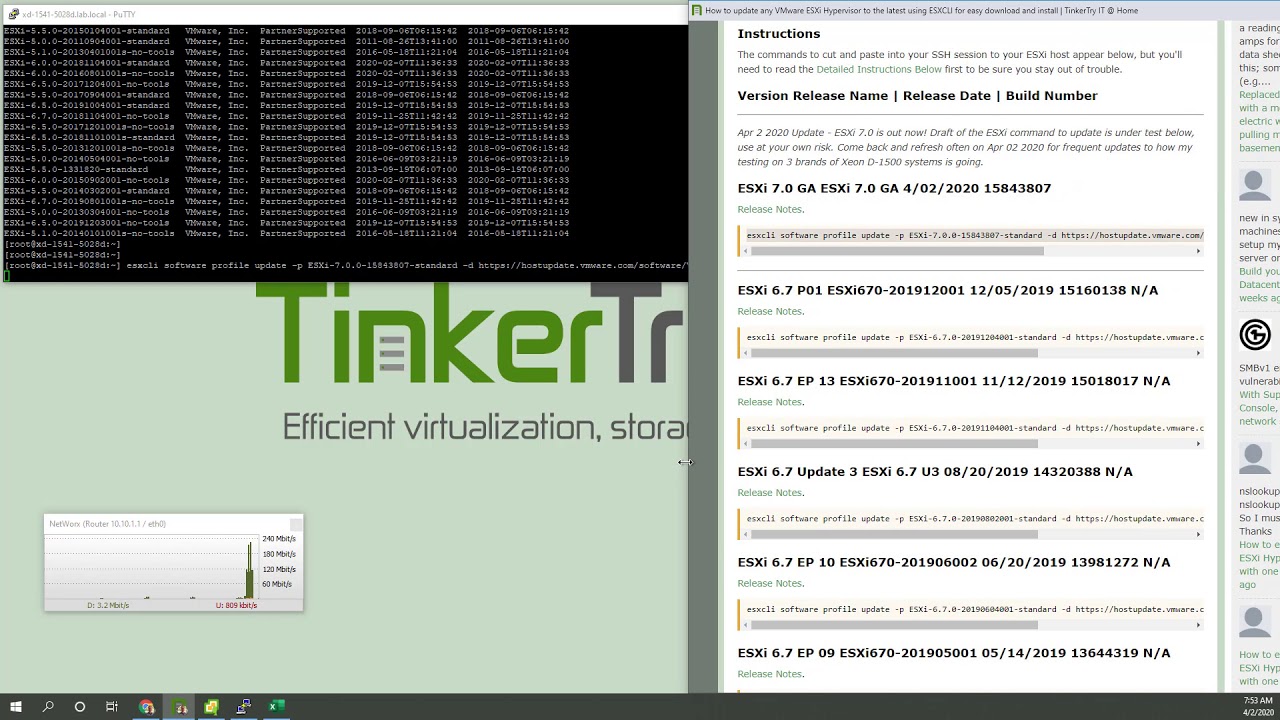Screen dimensions: 1280x720
Task: Click ESXi-5.5.0-1331820-standard row in PuTTY
Action: point(287,170)
